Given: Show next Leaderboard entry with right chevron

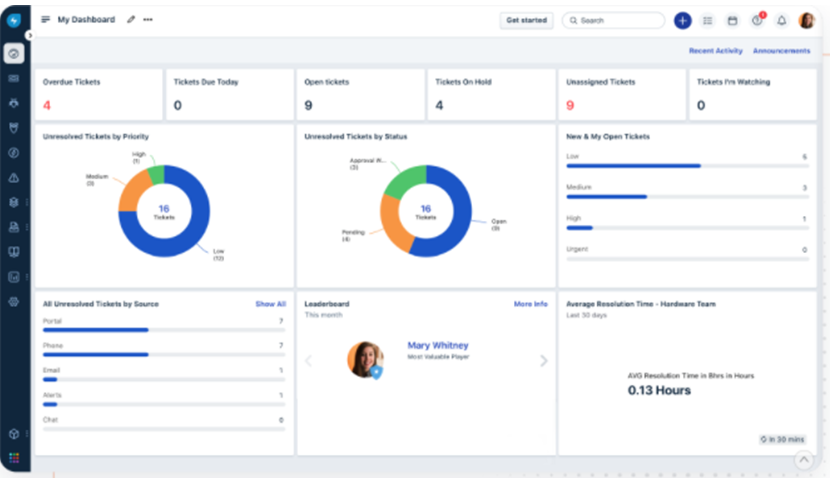Looking at the screenshot, I should click(x=544, y=361).
